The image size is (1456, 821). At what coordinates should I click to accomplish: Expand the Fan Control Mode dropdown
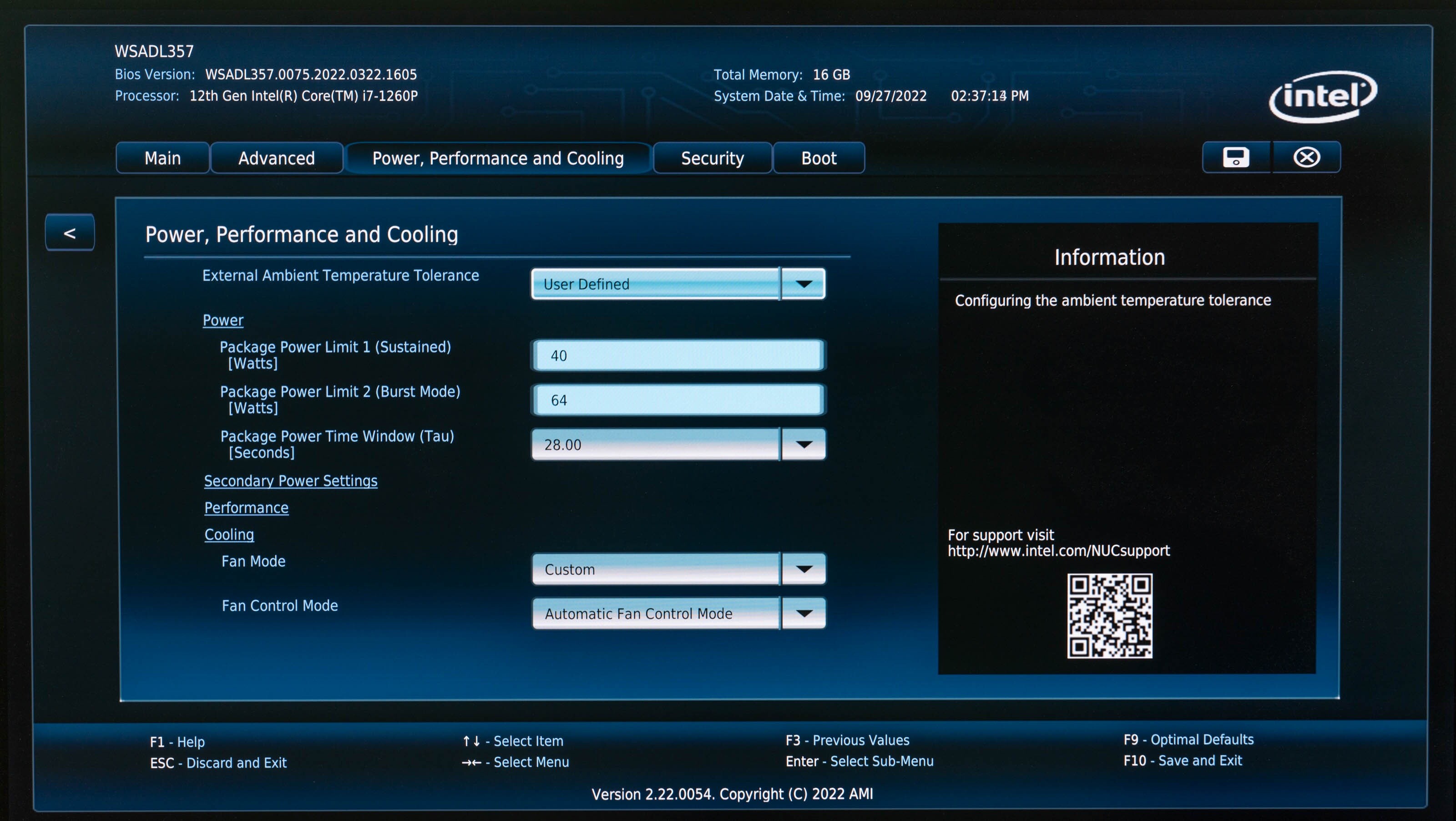[x=803, y=613]
